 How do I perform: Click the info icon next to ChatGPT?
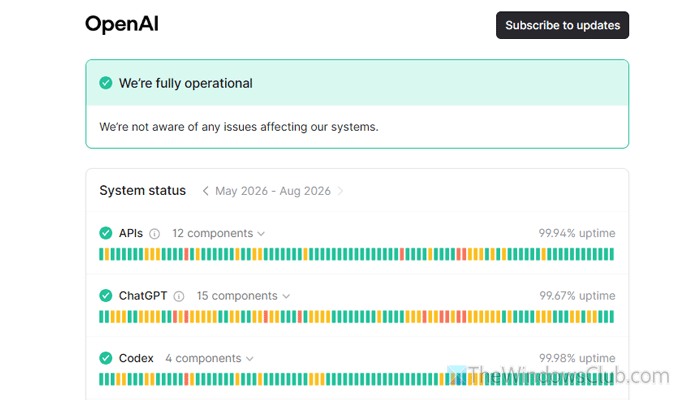click(179, 296)
